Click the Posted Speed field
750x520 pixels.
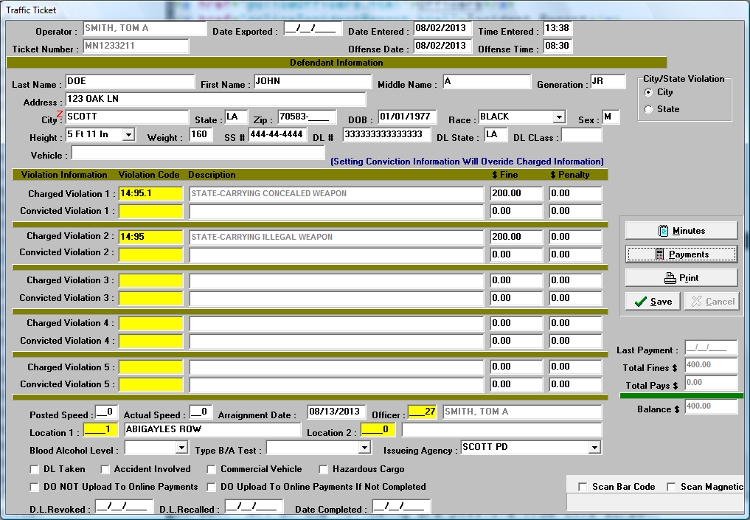click(106, 412)
